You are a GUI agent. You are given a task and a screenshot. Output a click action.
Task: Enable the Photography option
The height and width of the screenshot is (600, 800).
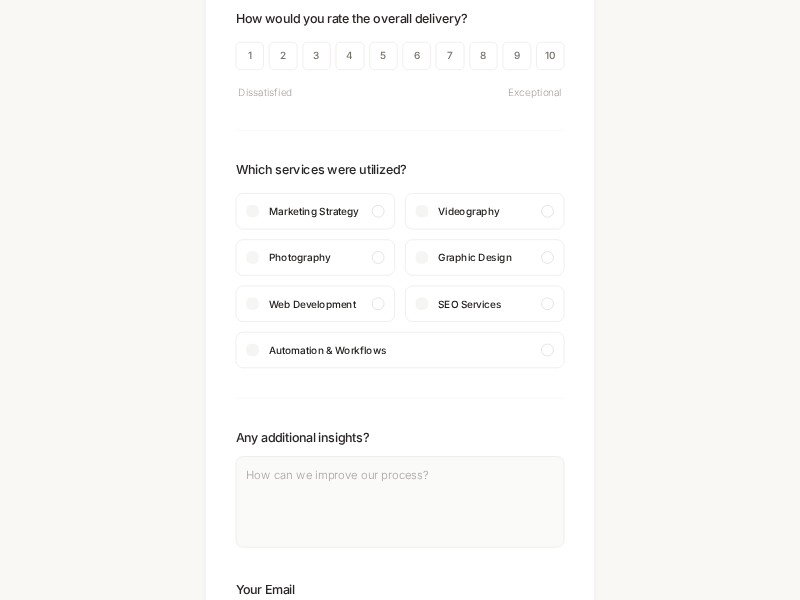pos(315,257)
